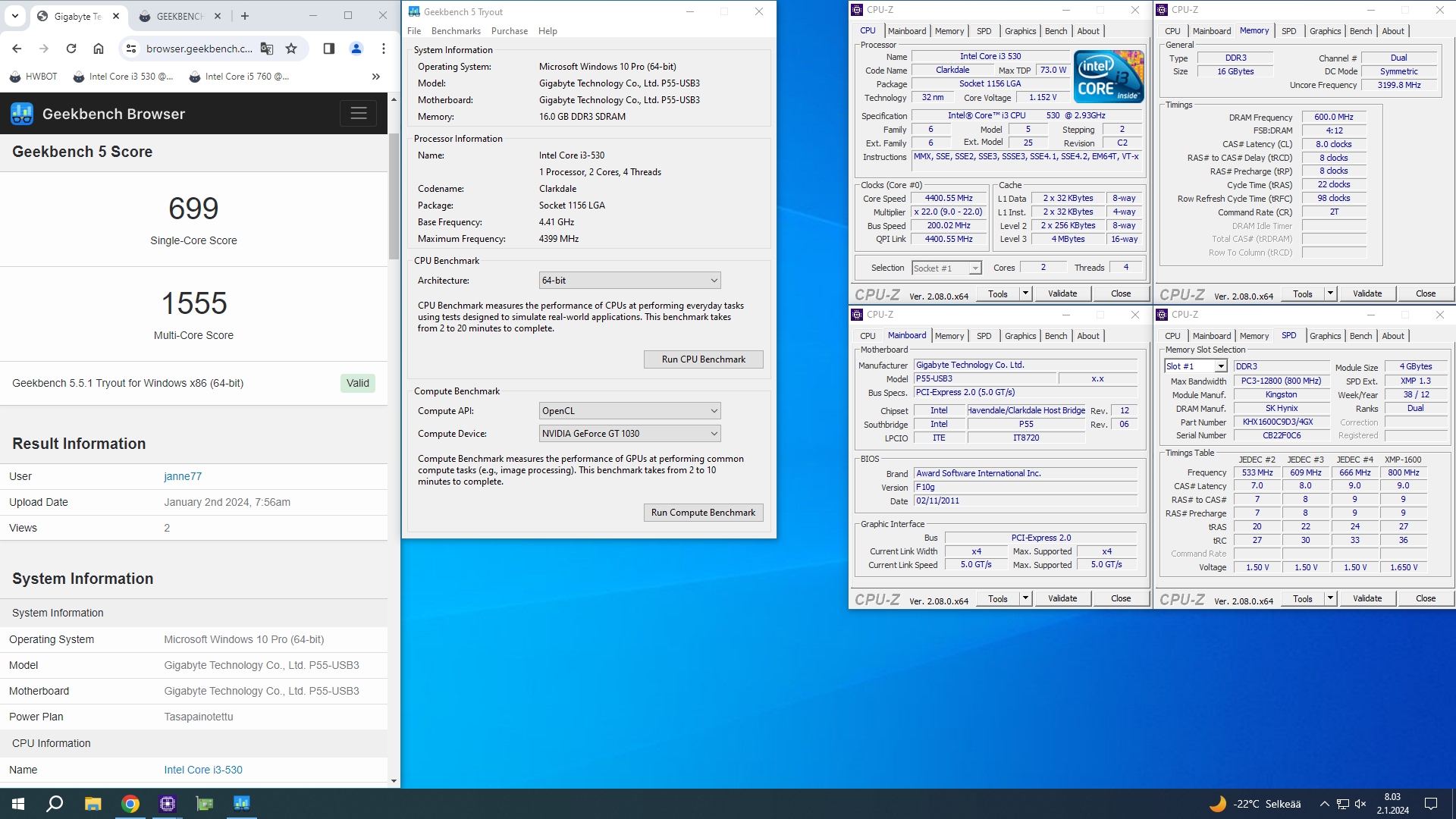The height and width of the screenshot is (819, 1456).
Task: Open Chrome profile avatar
Action: pyautogui.click(x=356, y=49)
